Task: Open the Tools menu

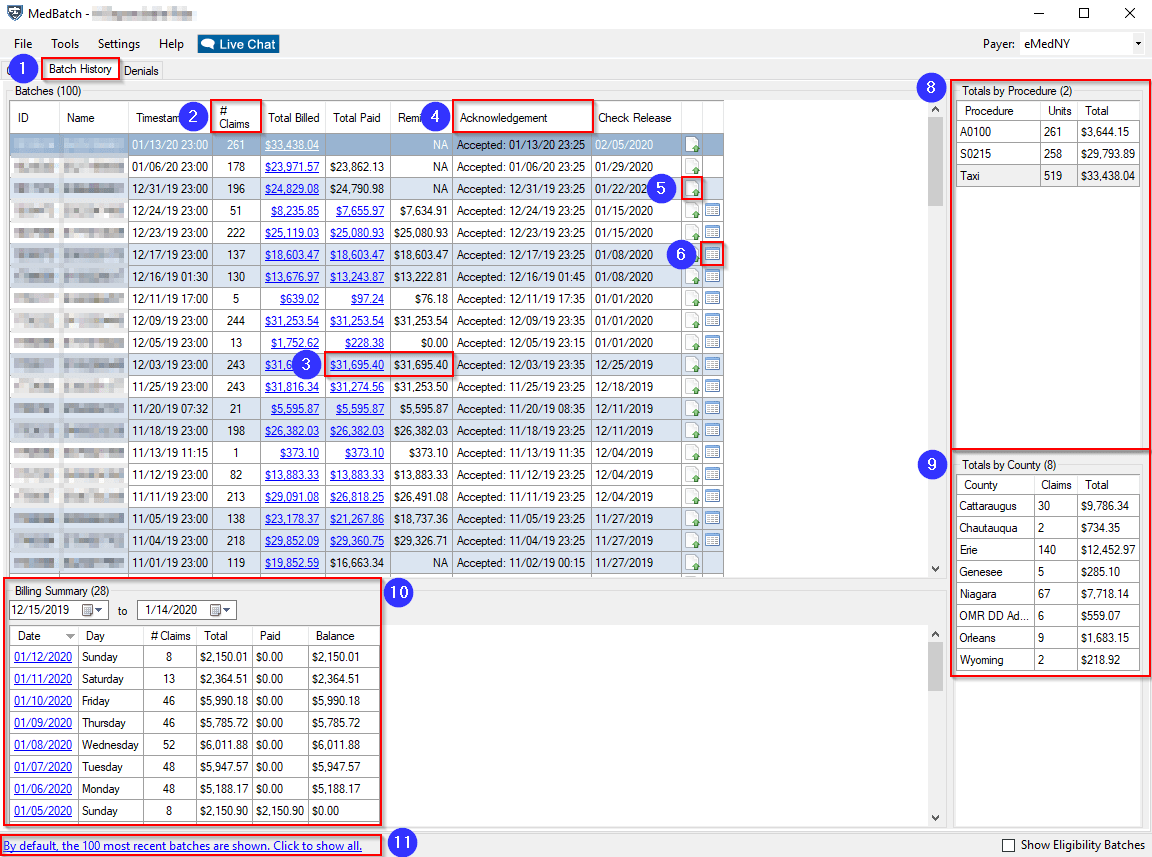Action: pyautogui.click(x=64, y=43)
